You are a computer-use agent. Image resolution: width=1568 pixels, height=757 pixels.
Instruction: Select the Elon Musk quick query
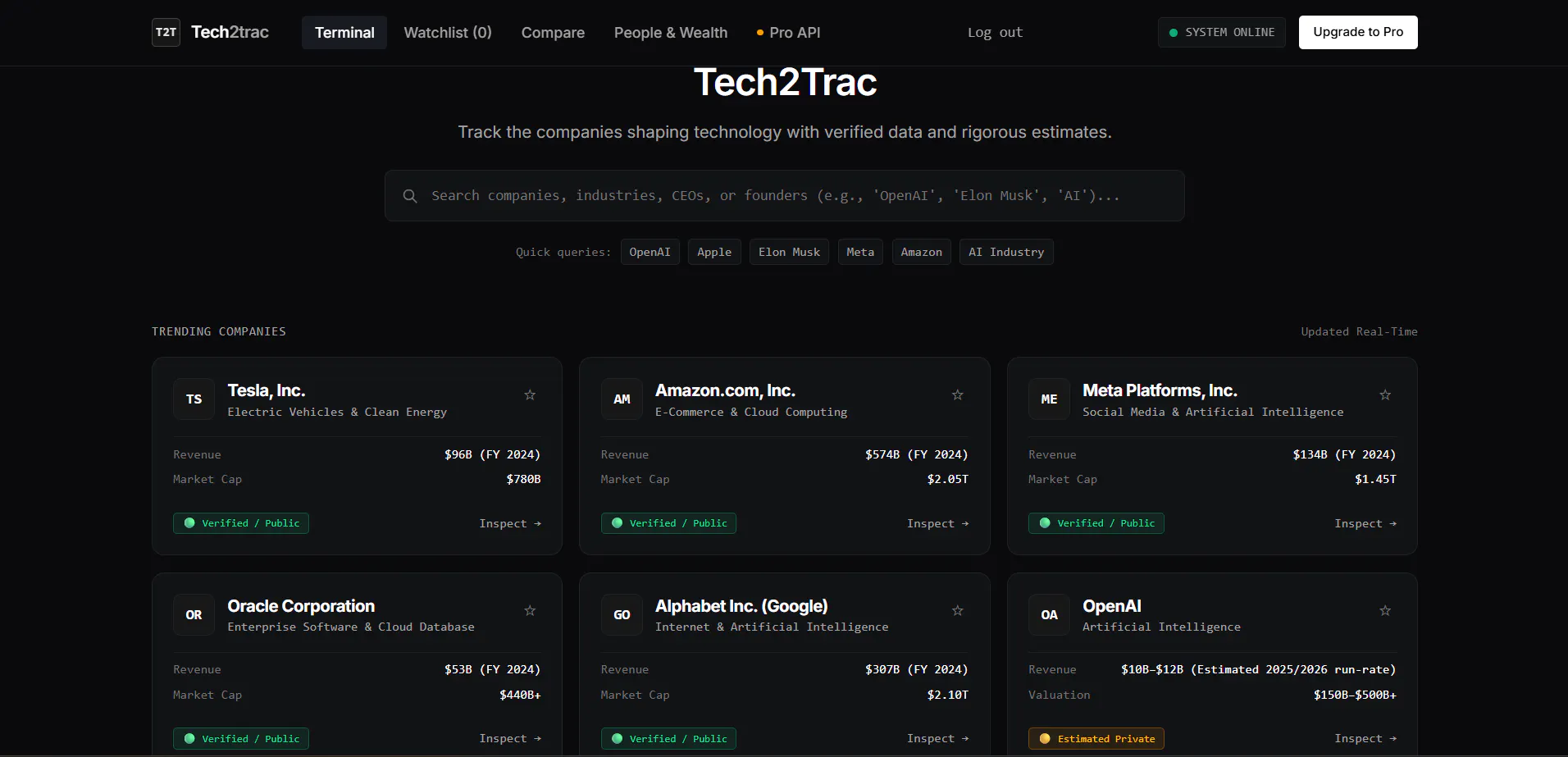[789, 252]
